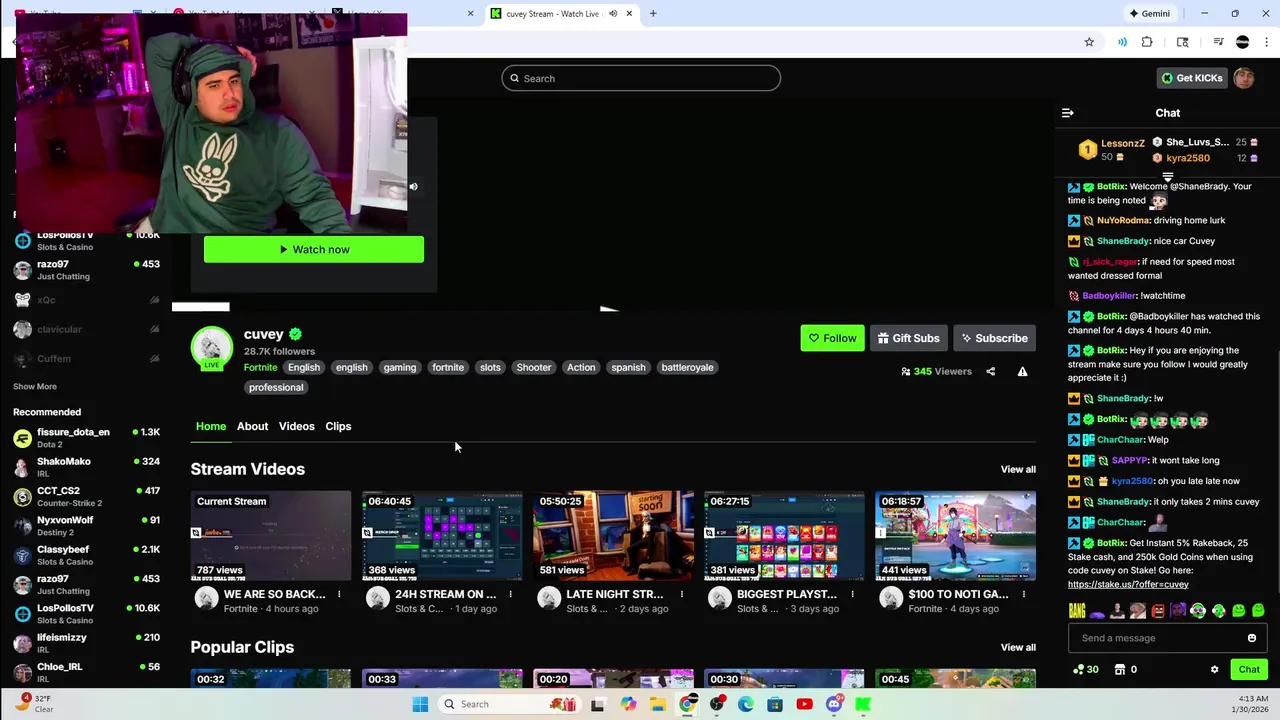1280x720 pixels.
Task: Open the 05:50:25 late night stream thumbnail
Action: coord(613,536)
